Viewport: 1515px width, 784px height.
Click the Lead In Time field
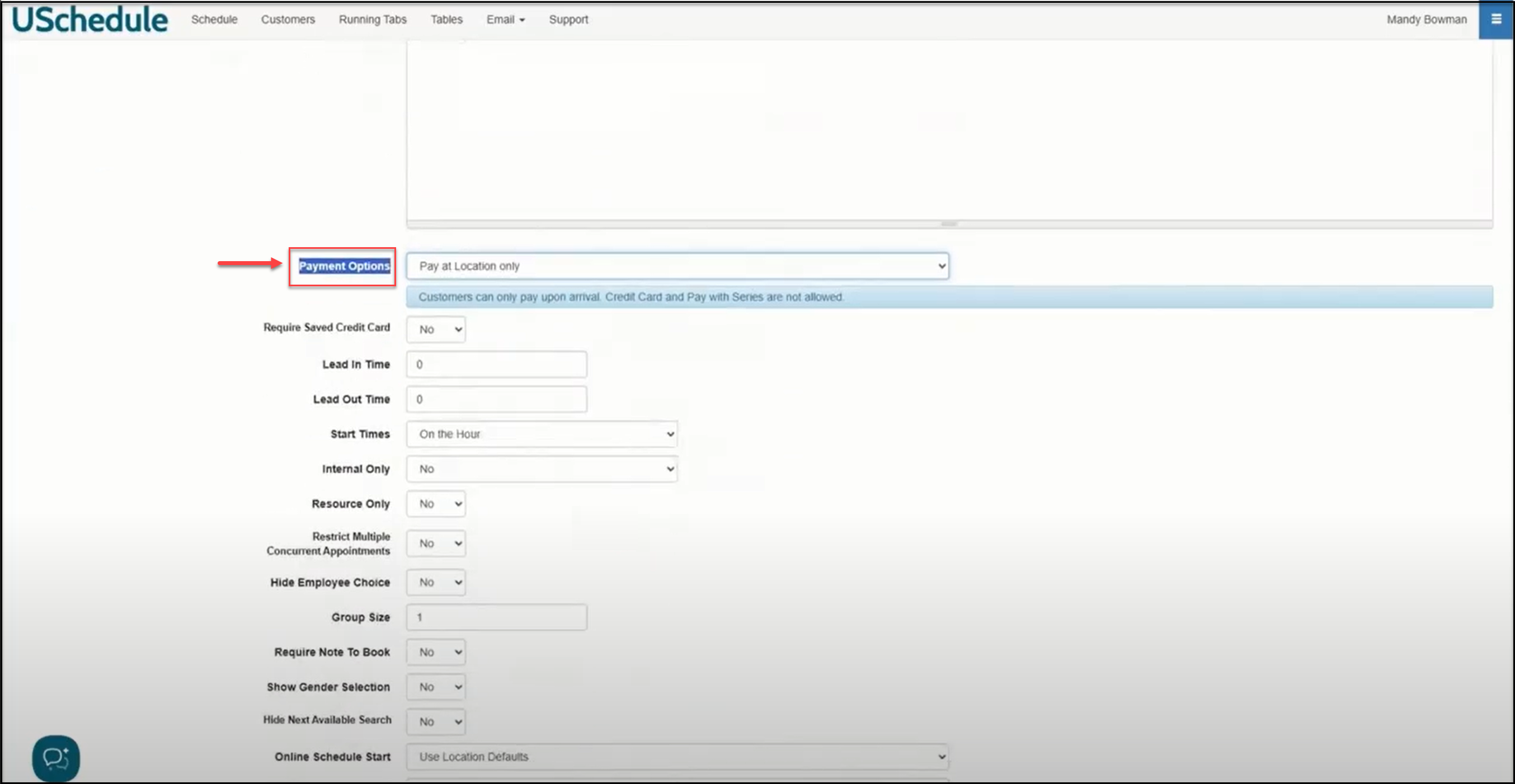pos(496,365)
